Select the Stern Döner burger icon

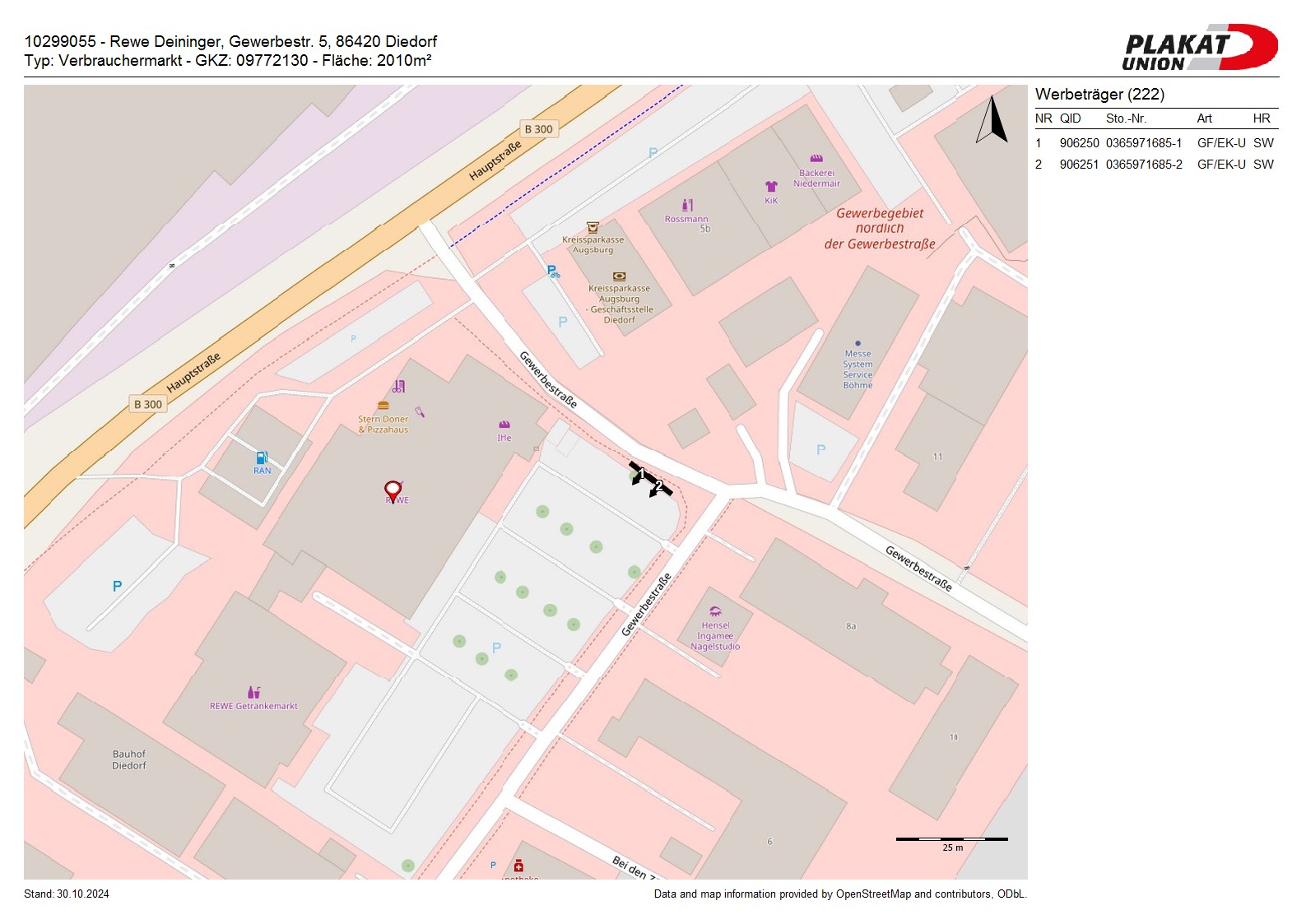[x=383, y=406]
